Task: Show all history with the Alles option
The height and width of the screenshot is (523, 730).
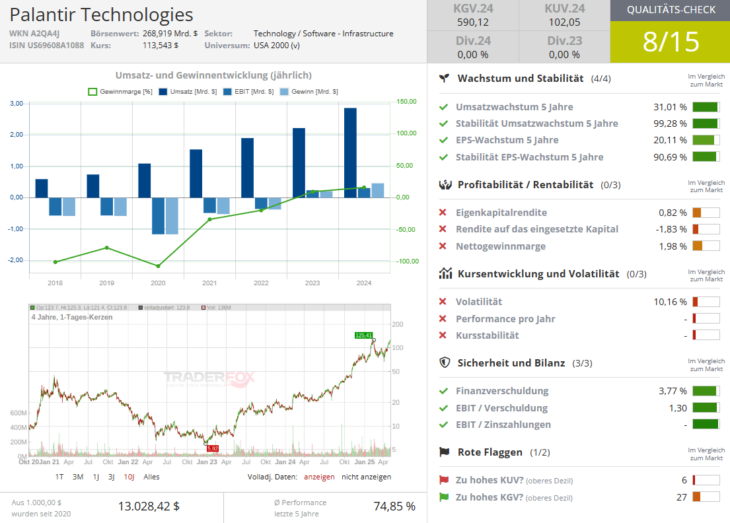Action: click(x=151, y=477)
